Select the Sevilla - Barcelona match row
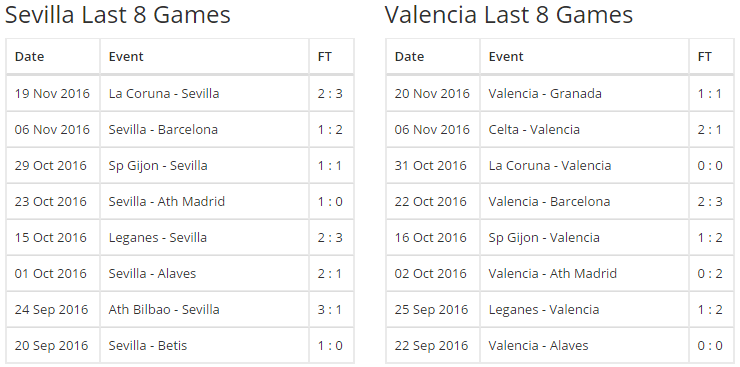The width and height of the screenshot is (740, 367). point(180,129)
